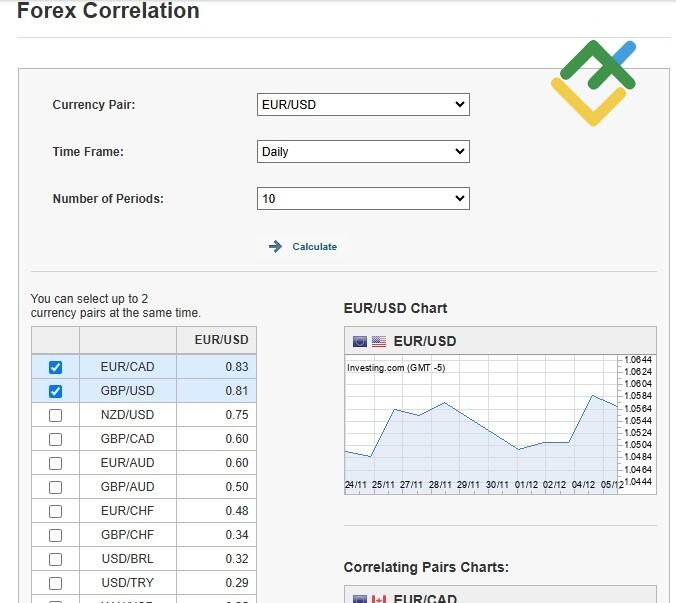Click the EUR/USD column header
The height and width of the screenshot is (603, 676).
pyautogui.click(x=220, y=340)
